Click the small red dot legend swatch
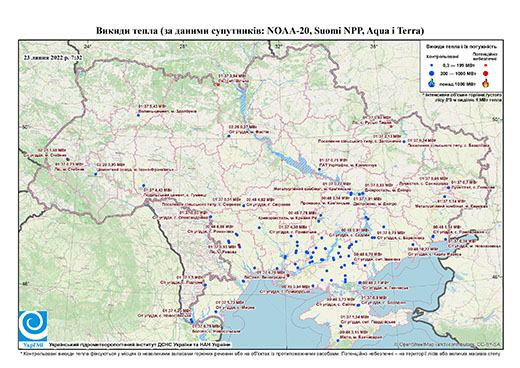The height and width of the screenshot is (368, 520). (486, 65)
